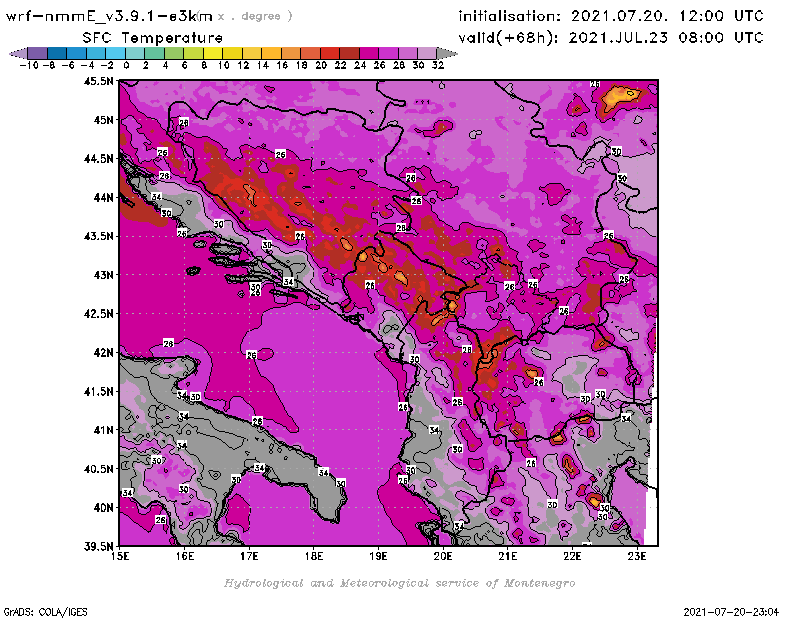The width and height of the screenshot is (800, 618).
Task: Click the 39.5N latitude axis label
Action: pos(97,546)
